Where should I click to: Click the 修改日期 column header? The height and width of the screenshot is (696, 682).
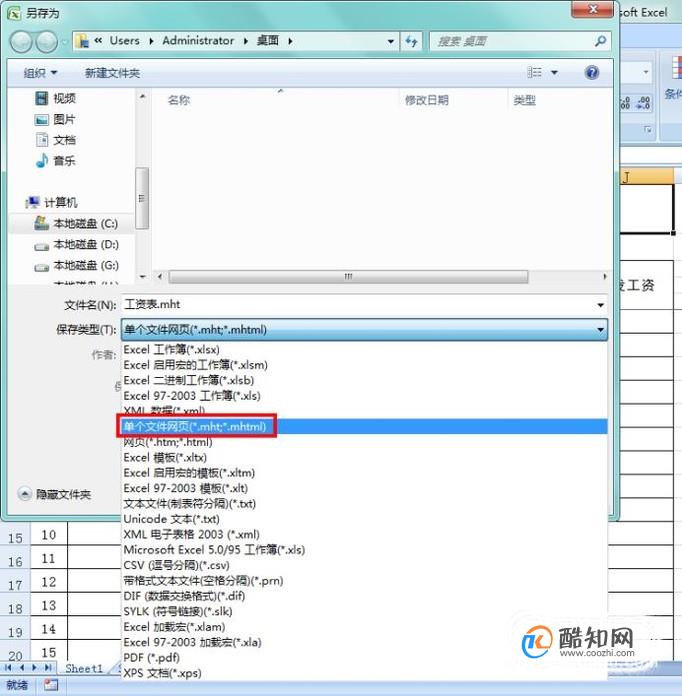[x=426, y=100]
